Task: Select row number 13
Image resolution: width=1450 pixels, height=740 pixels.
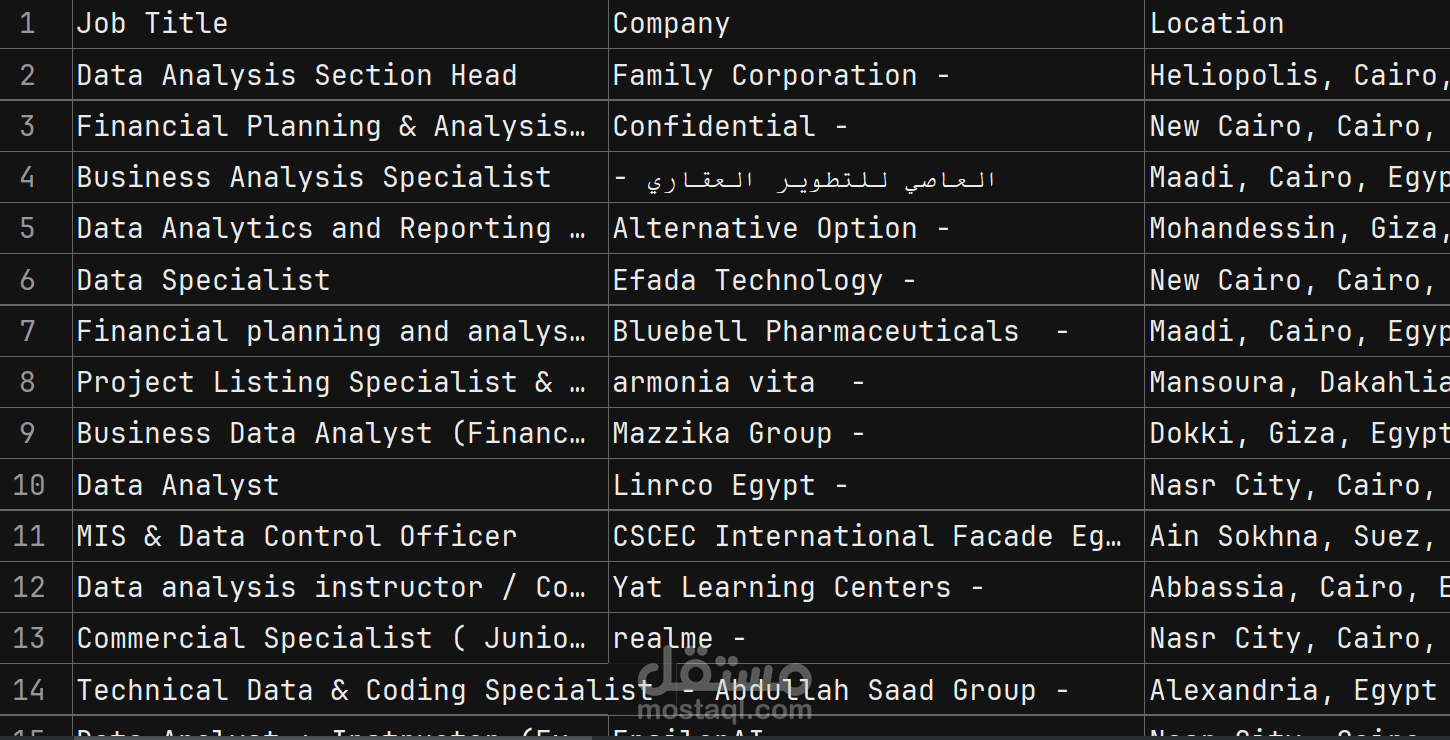Action: click(x=28, y=638)
